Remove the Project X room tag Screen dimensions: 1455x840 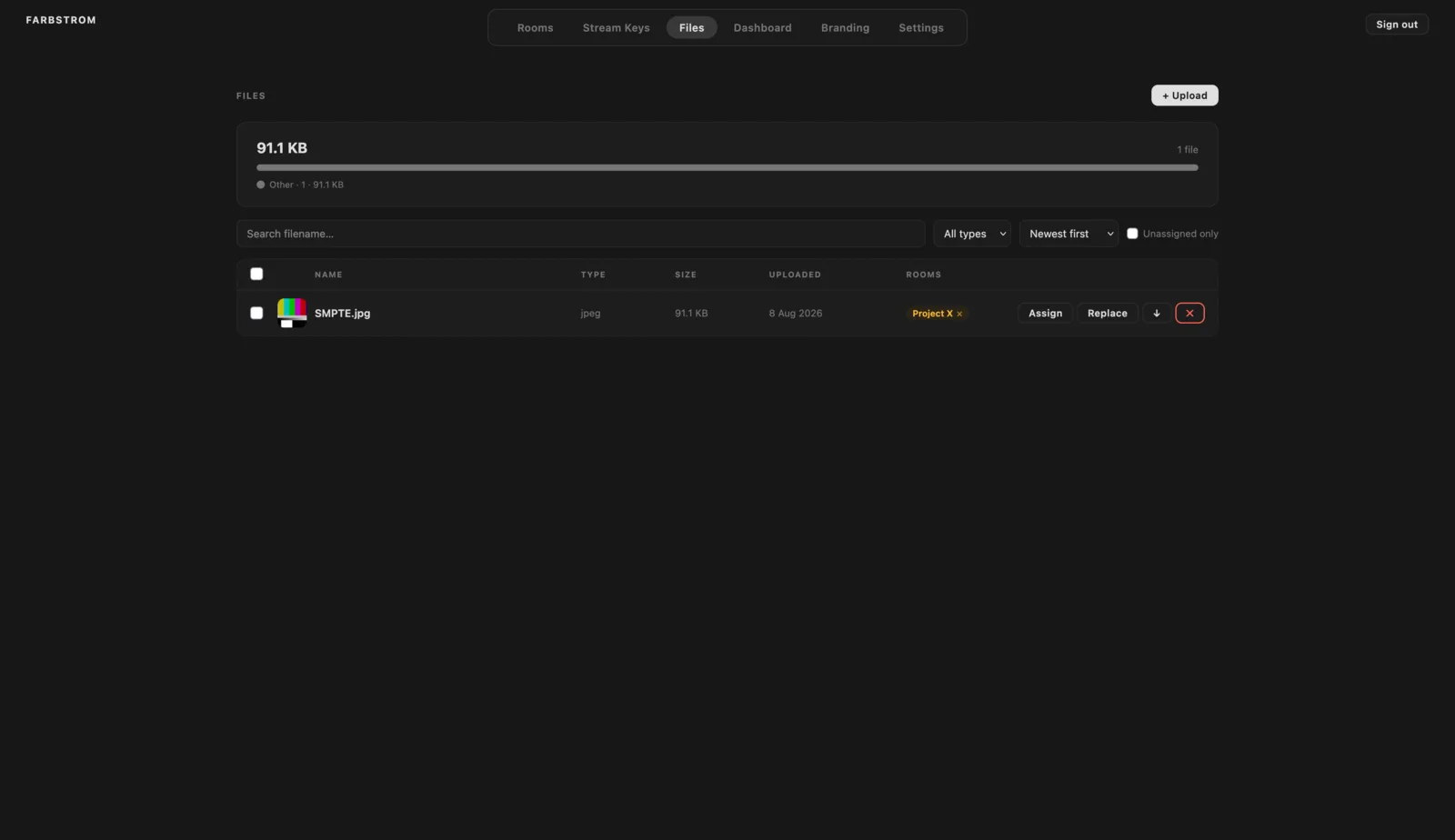[x=959, y=314]
